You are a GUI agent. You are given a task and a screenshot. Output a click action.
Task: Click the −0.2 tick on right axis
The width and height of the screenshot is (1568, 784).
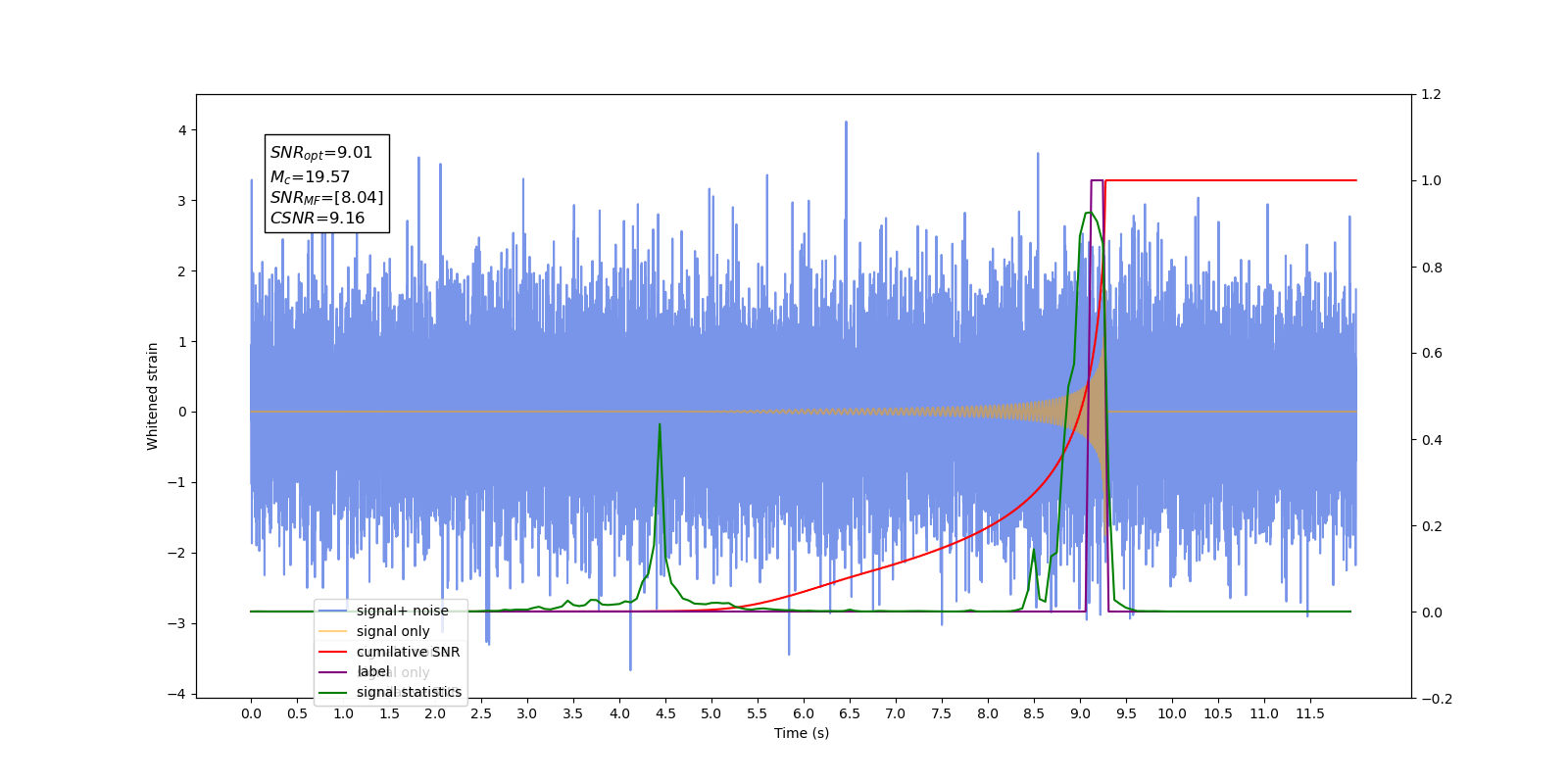pos(1435,698)
